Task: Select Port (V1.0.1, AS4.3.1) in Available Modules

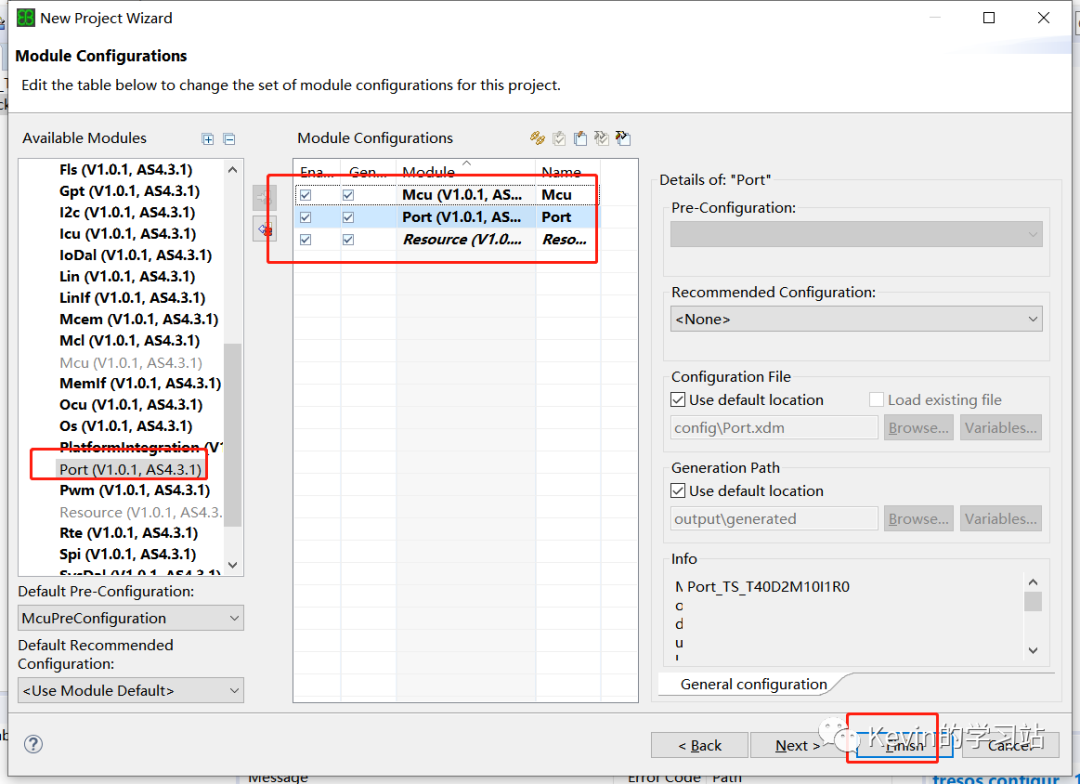Action: click(130, 469)
